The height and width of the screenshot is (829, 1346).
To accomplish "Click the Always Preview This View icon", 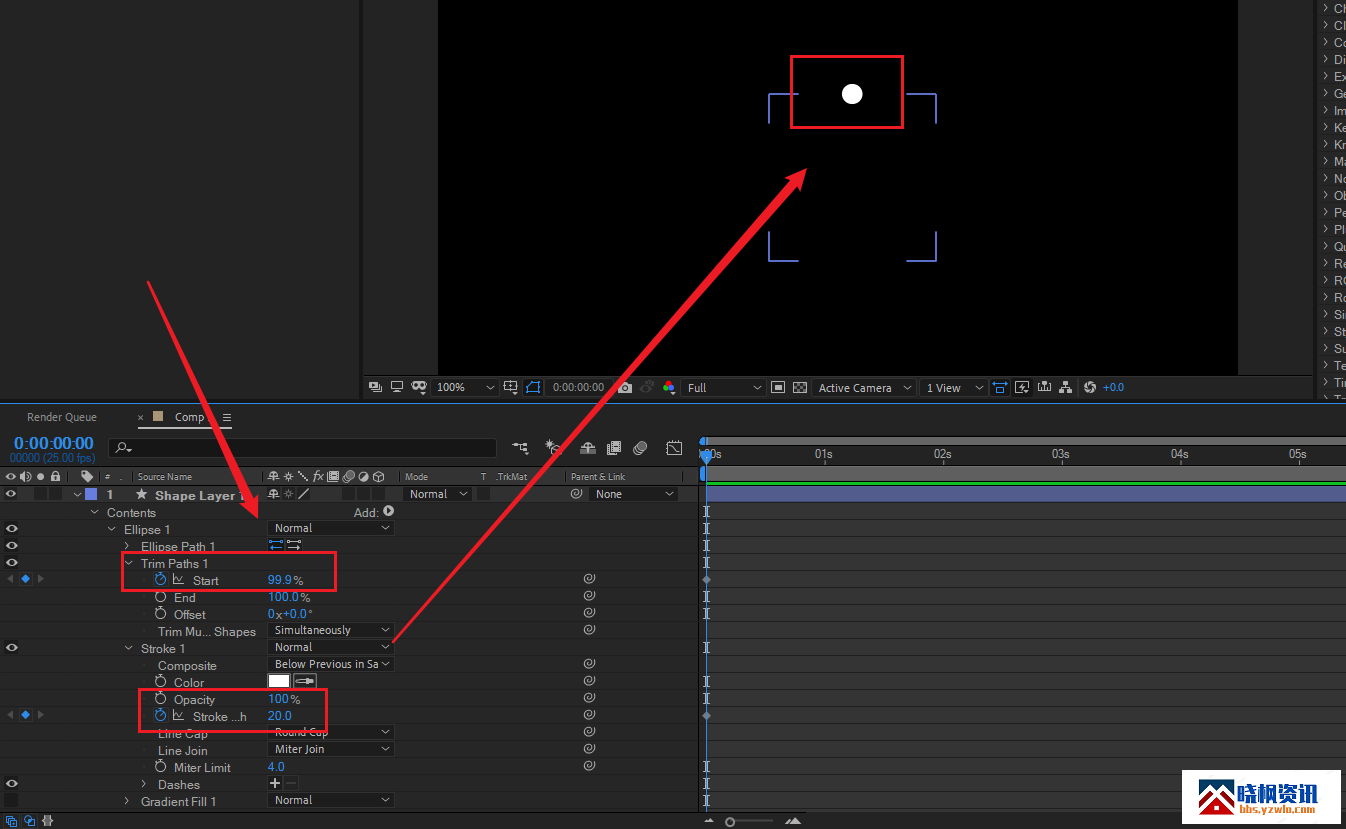I will point(377,387).
